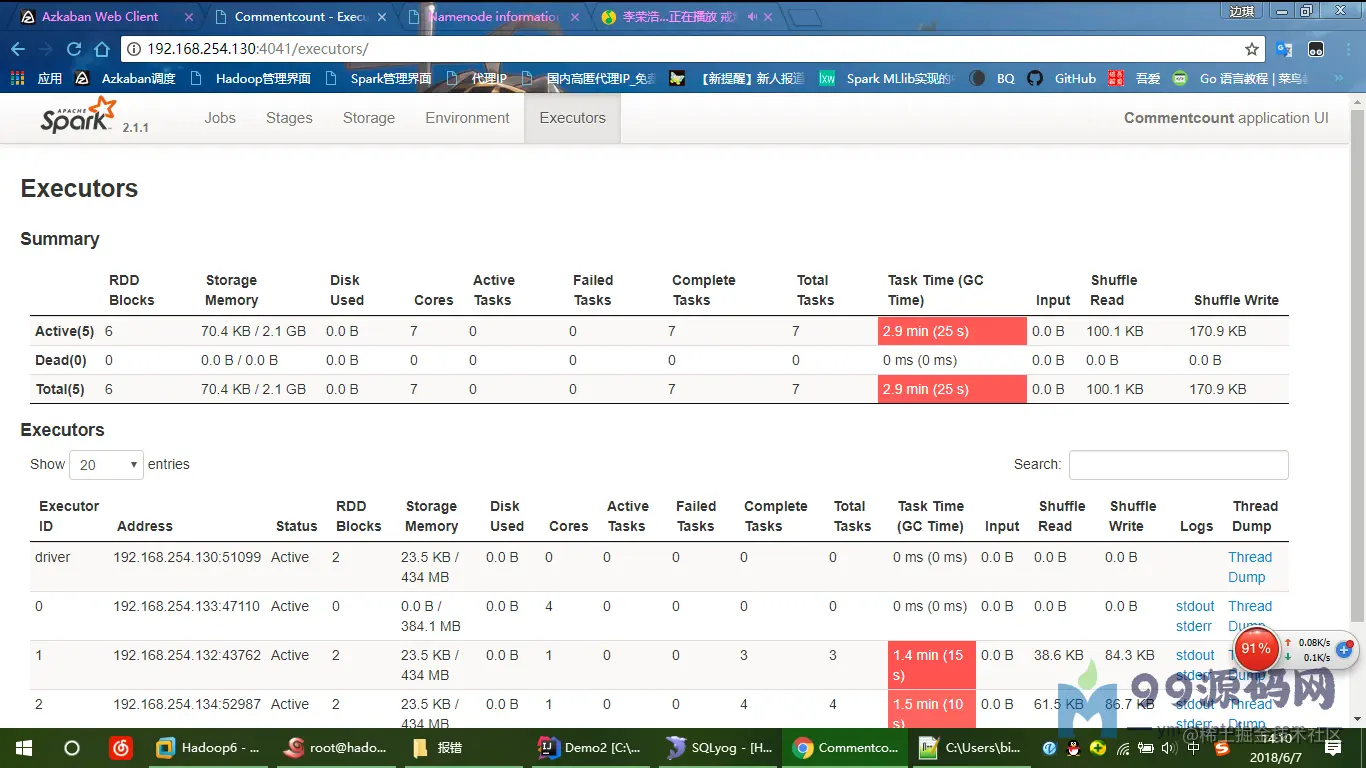1366x768 pixels.
Task: Reload the executors page
Action: [x=73, y=49]
